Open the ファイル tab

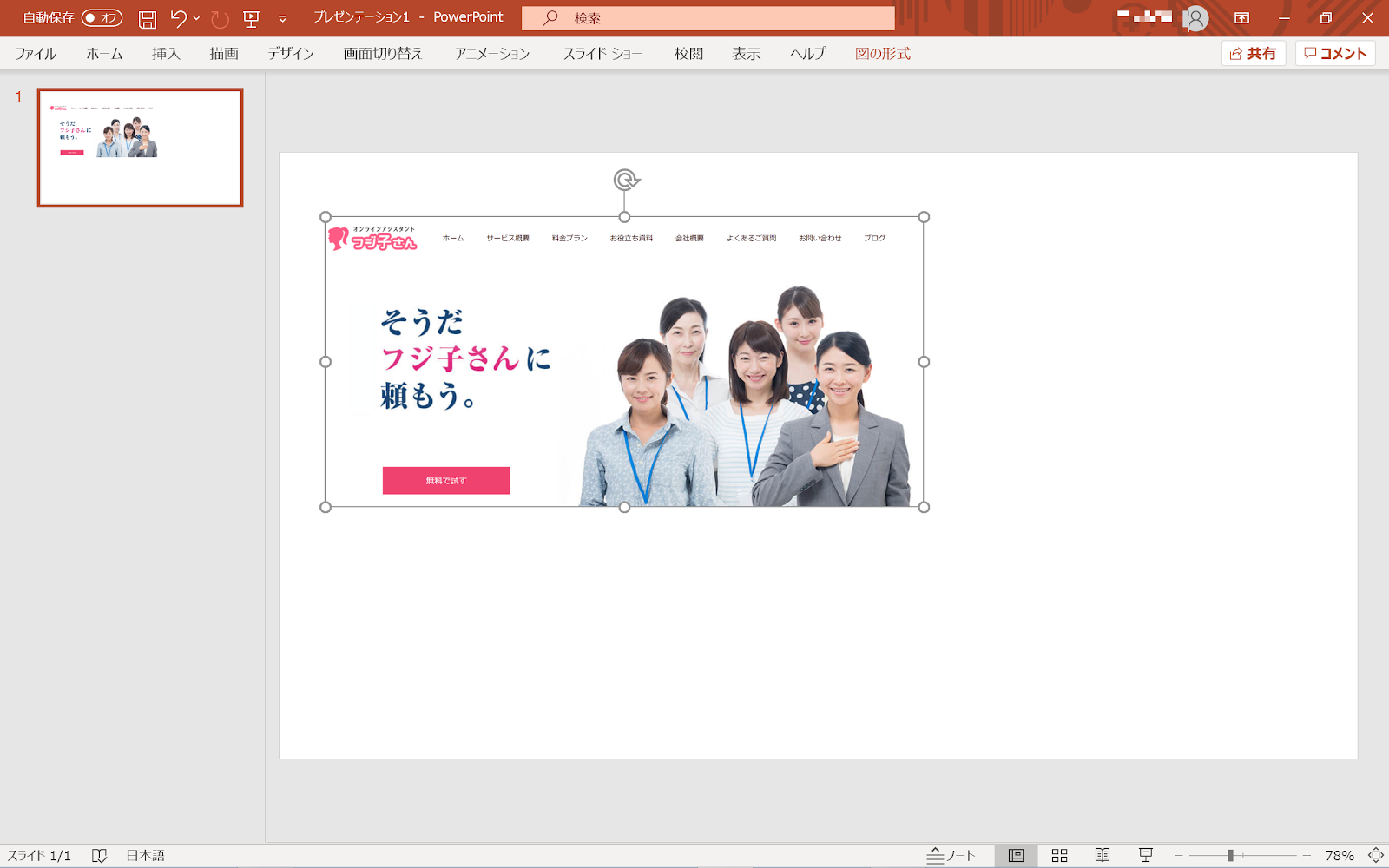pos(36,54)
